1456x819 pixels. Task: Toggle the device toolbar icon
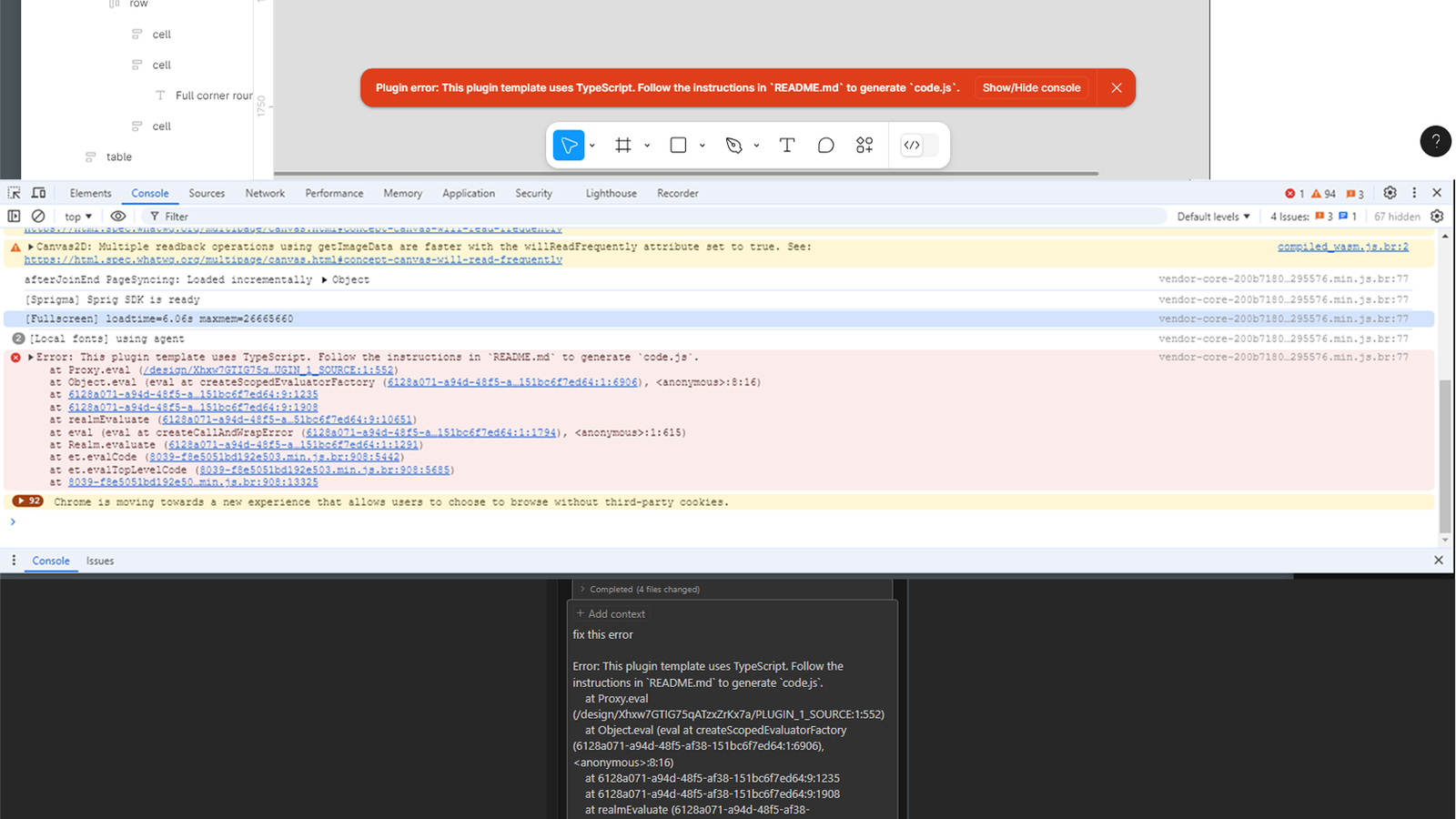[x=38, y=193]
